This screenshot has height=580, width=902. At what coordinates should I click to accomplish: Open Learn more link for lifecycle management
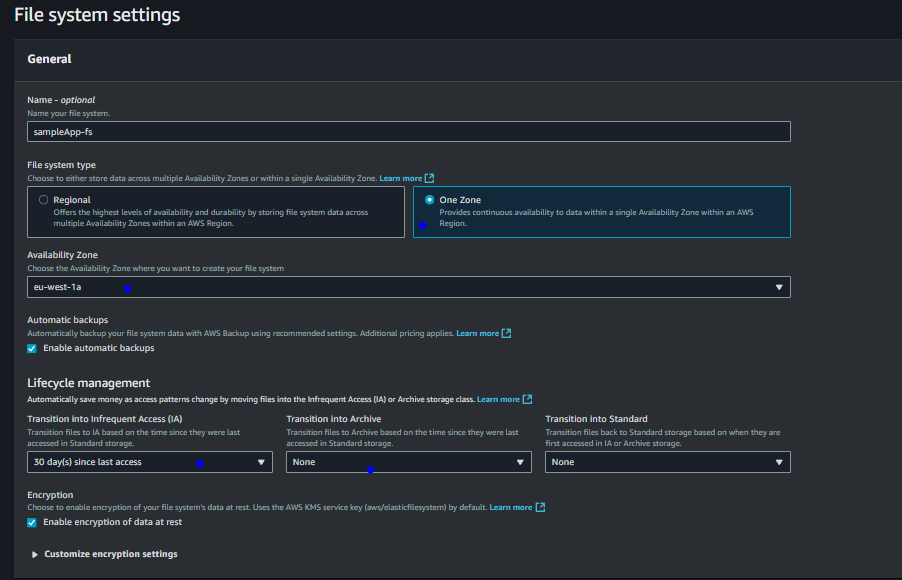[x=498, y=399]
